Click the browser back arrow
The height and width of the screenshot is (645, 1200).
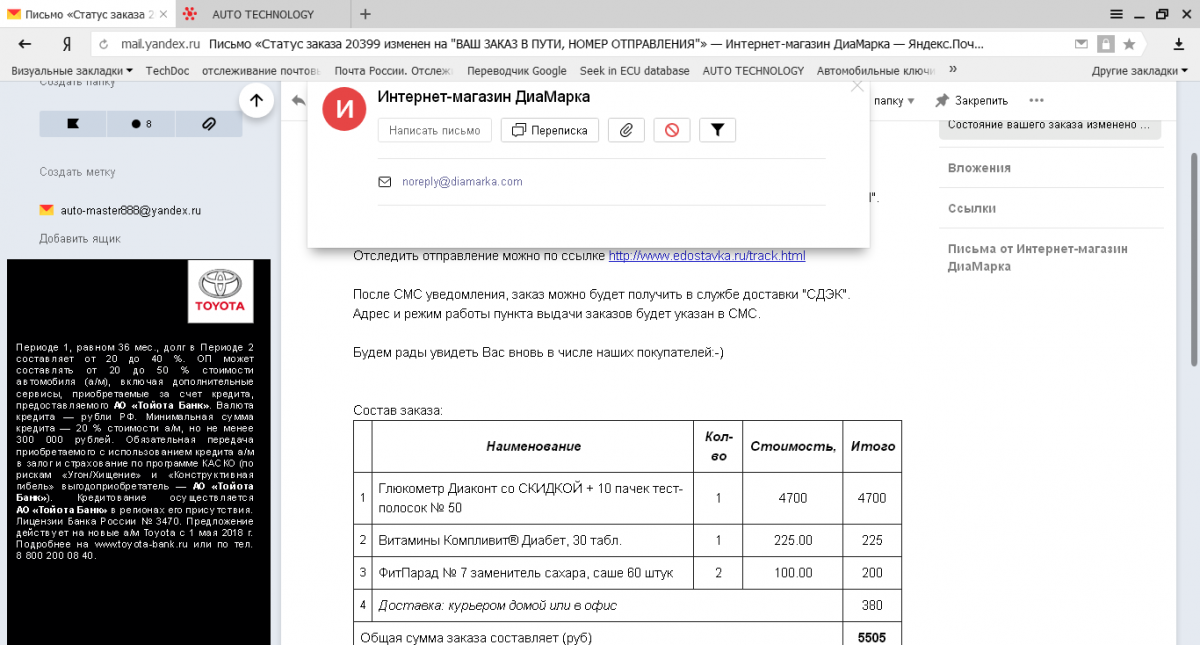25,44
